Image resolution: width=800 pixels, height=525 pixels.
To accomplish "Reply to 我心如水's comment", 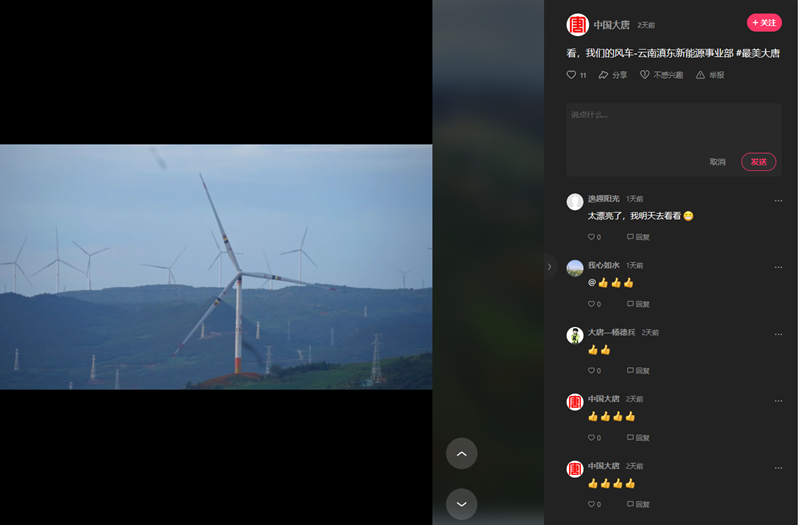I will click(x=638, y=304).
